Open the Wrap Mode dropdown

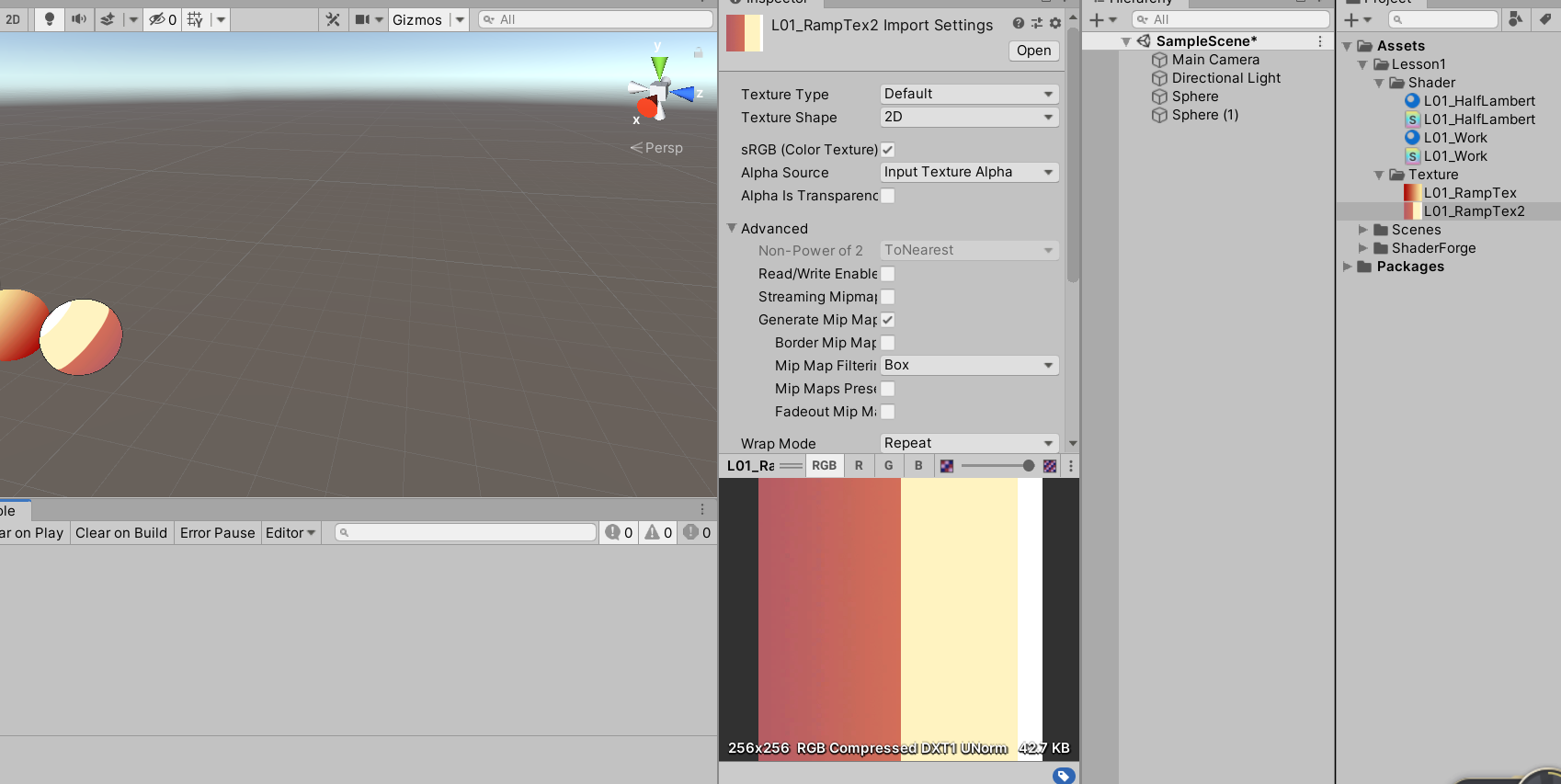point(969,443)
